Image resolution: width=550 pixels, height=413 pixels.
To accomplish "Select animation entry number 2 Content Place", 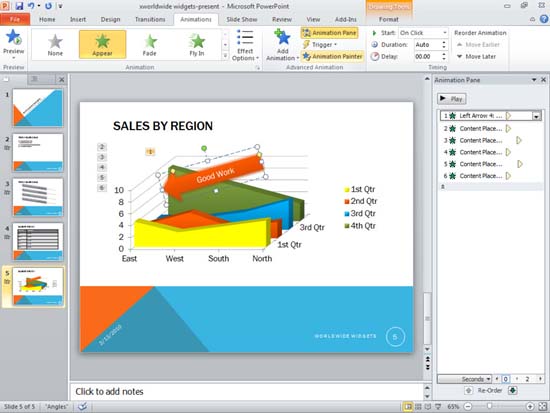I will pos(490,128).
